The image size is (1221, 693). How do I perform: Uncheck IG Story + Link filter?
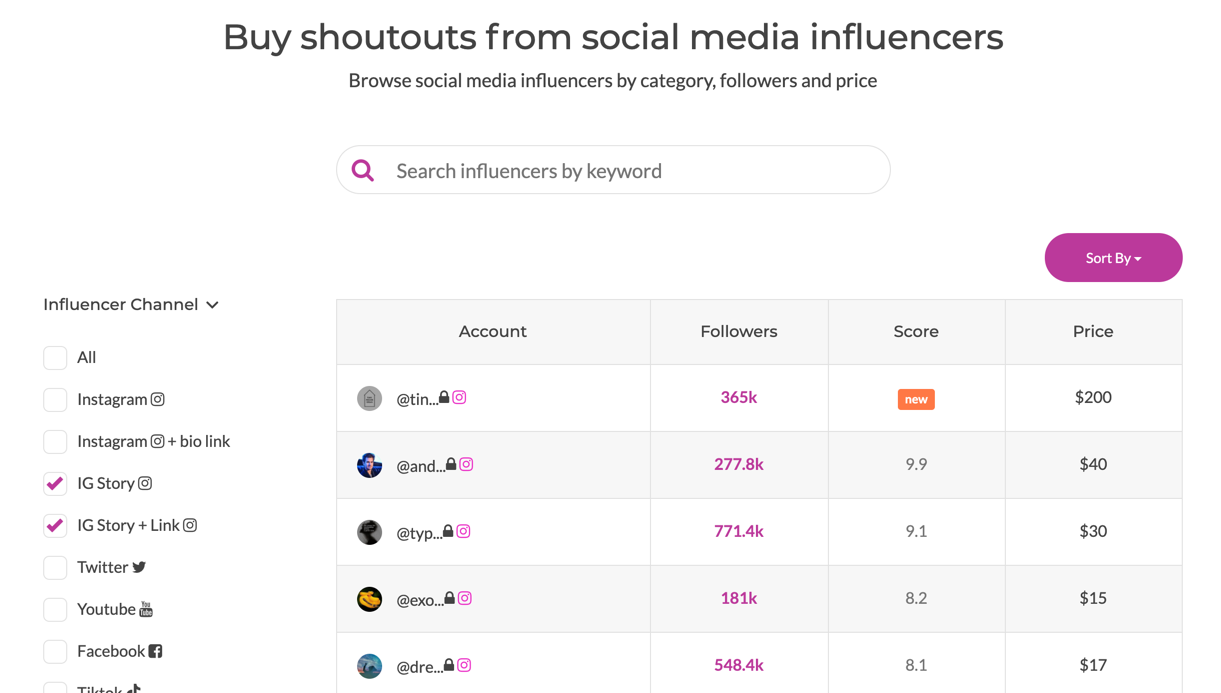tap(55, 525)
